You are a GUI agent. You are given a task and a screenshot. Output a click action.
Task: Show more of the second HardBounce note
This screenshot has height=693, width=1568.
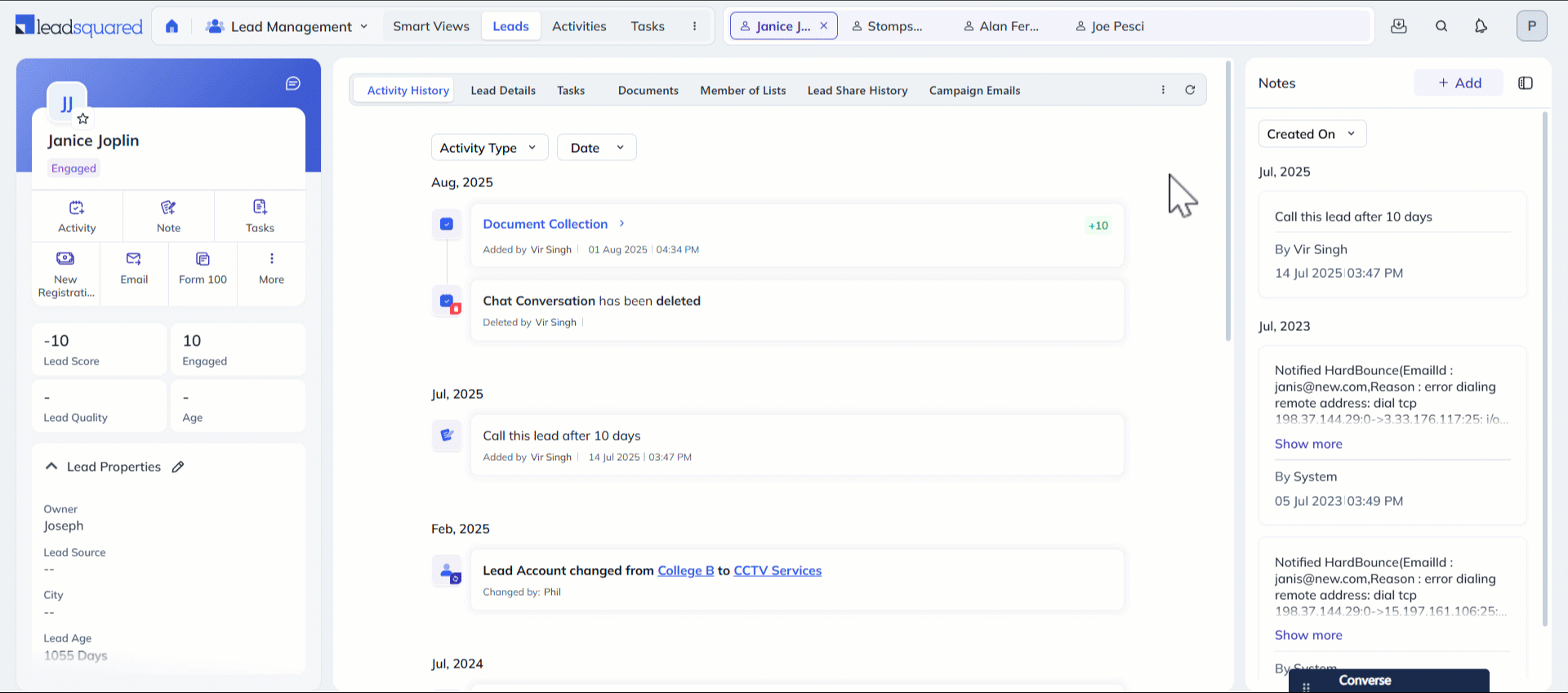[1308, 635]
